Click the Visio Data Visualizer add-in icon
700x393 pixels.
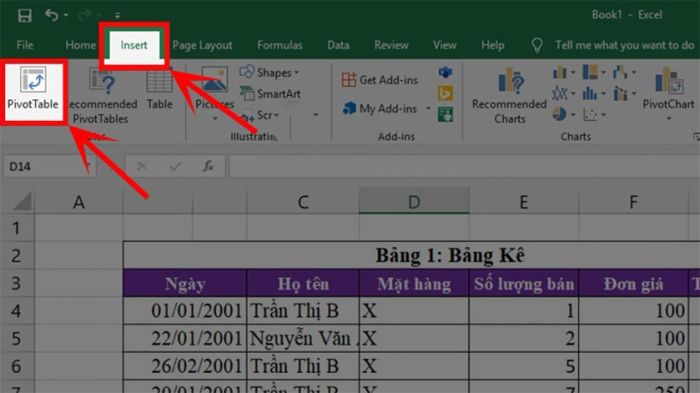point(446,72)
